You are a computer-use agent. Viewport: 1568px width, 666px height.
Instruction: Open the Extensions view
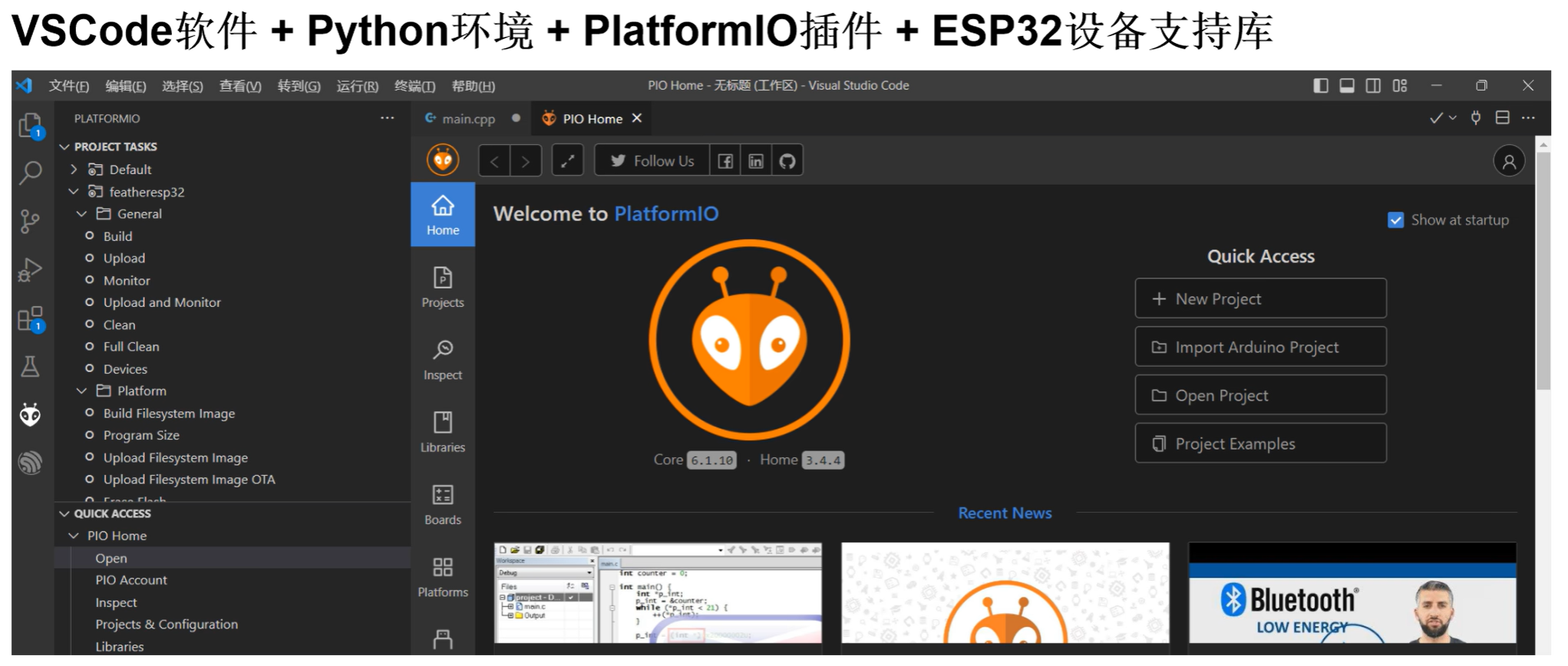click(x=30, y=318)
